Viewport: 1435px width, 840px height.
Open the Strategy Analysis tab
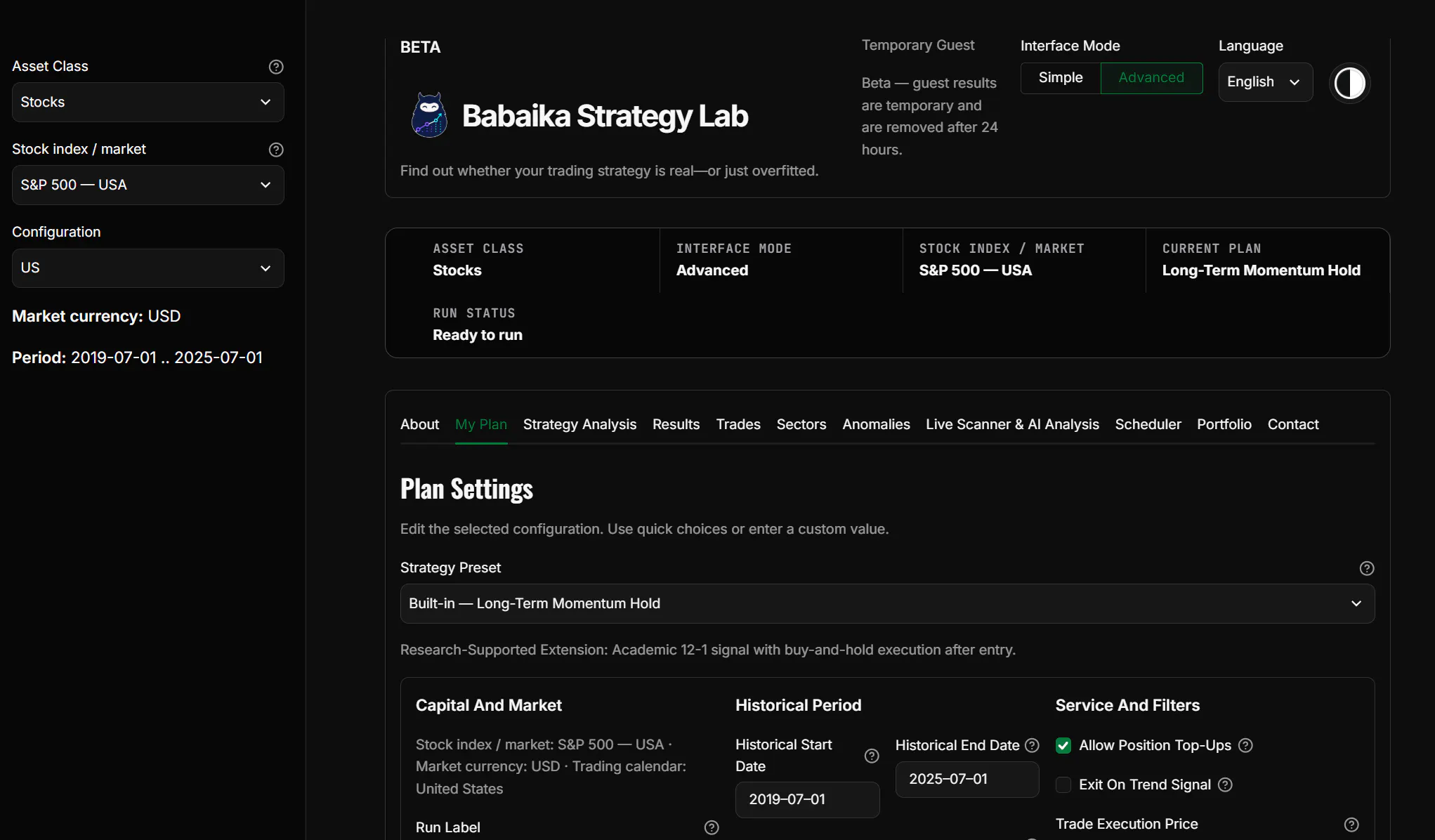579,424
